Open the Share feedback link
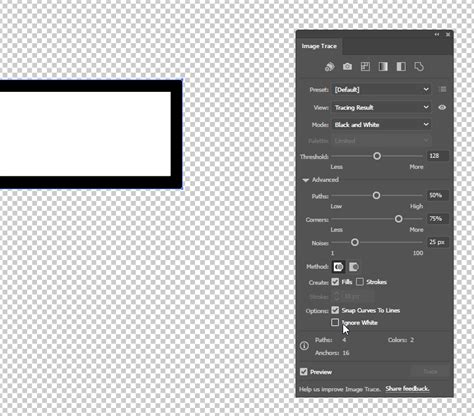Screen dimensions: 474x416 point(407,389)
